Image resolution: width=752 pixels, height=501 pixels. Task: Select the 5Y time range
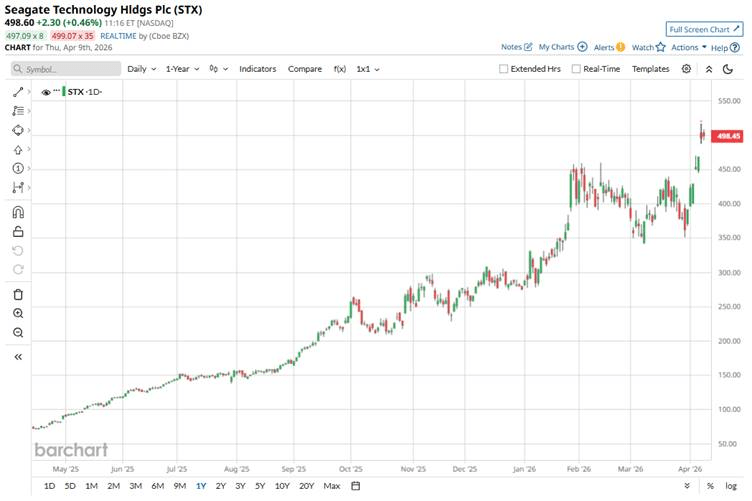(x=260, y=486)
